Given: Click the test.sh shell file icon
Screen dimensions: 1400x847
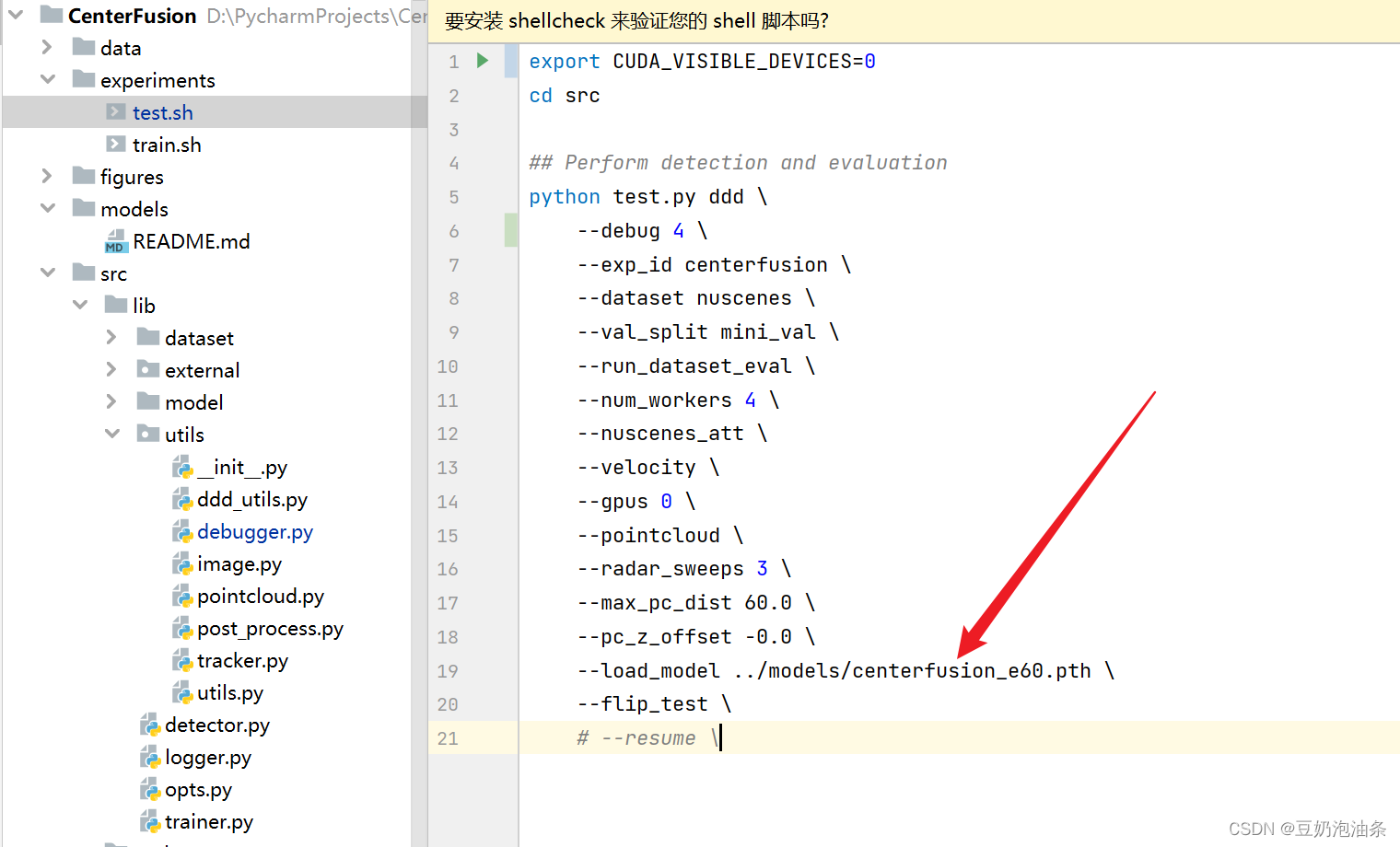Looking at the screenshot, I should (116, 111).
